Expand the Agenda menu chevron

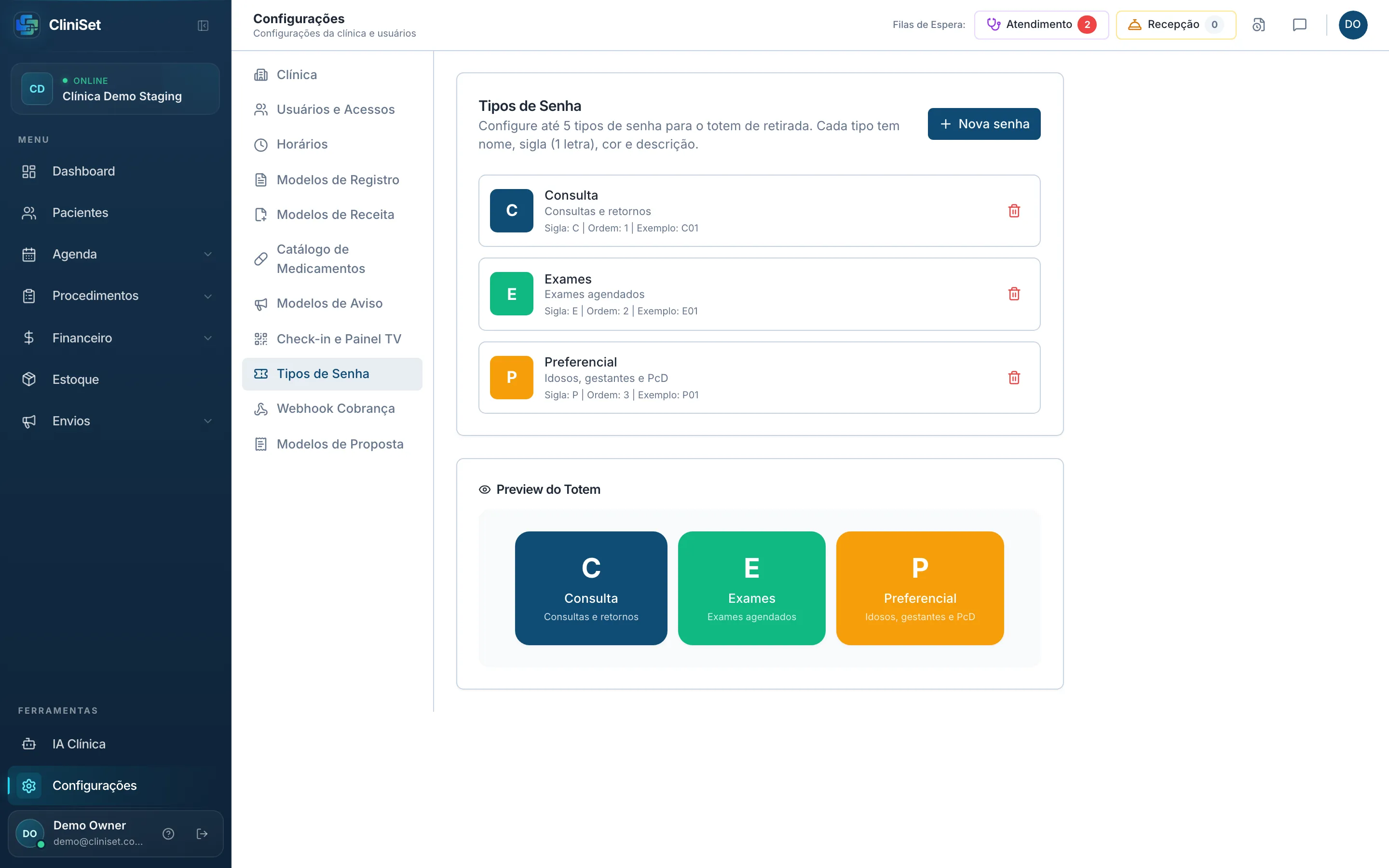208,254
